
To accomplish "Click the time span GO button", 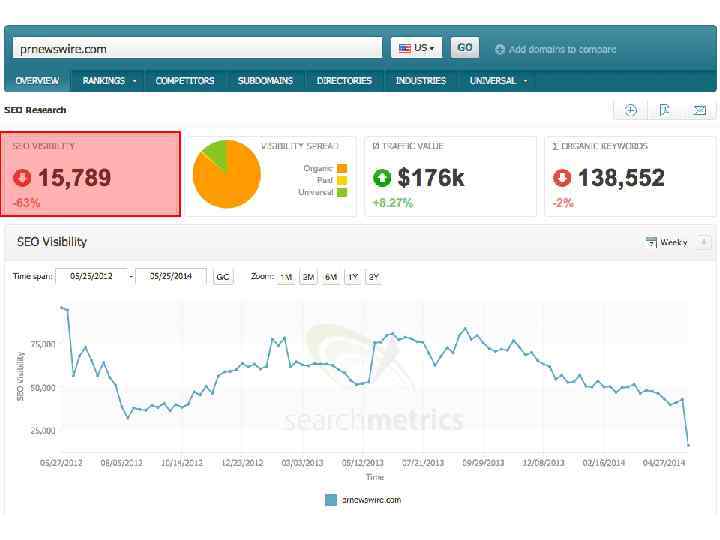I will (223, 277).
